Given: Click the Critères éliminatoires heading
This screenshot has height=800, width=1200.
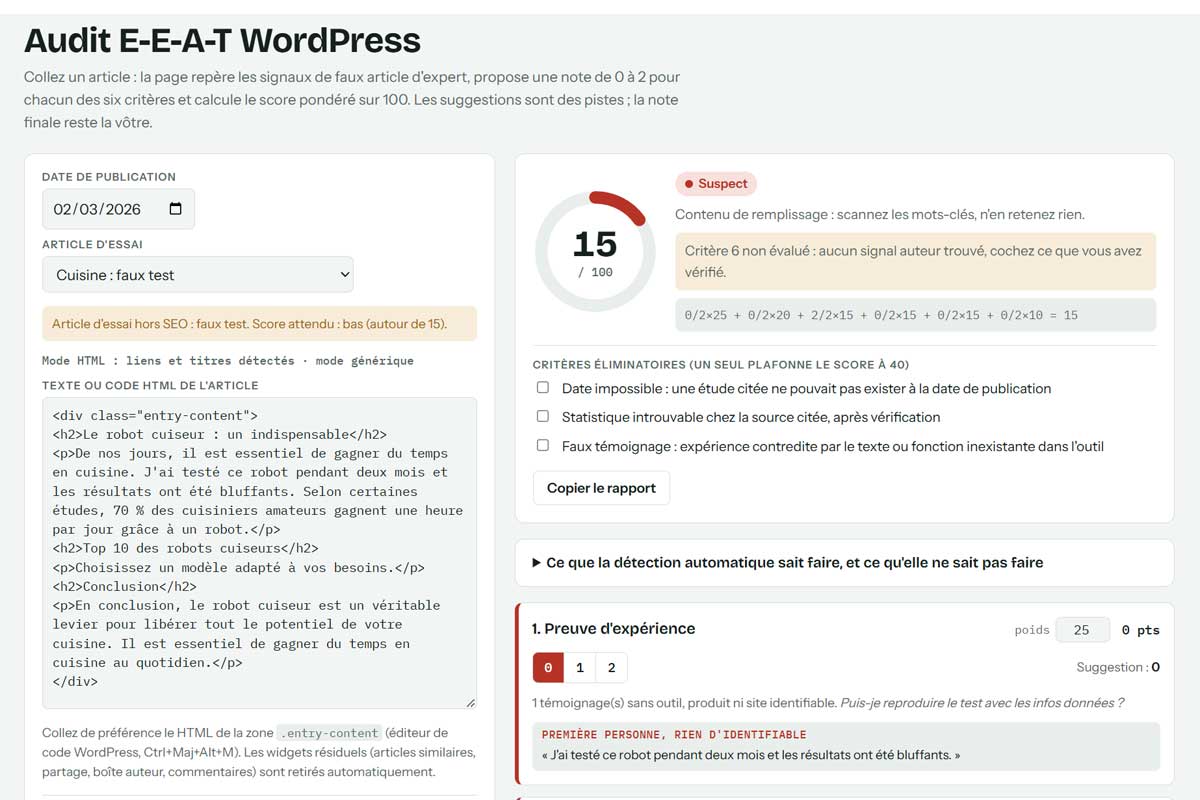Looking at the screenshot, I should click(x=721, y=365).
